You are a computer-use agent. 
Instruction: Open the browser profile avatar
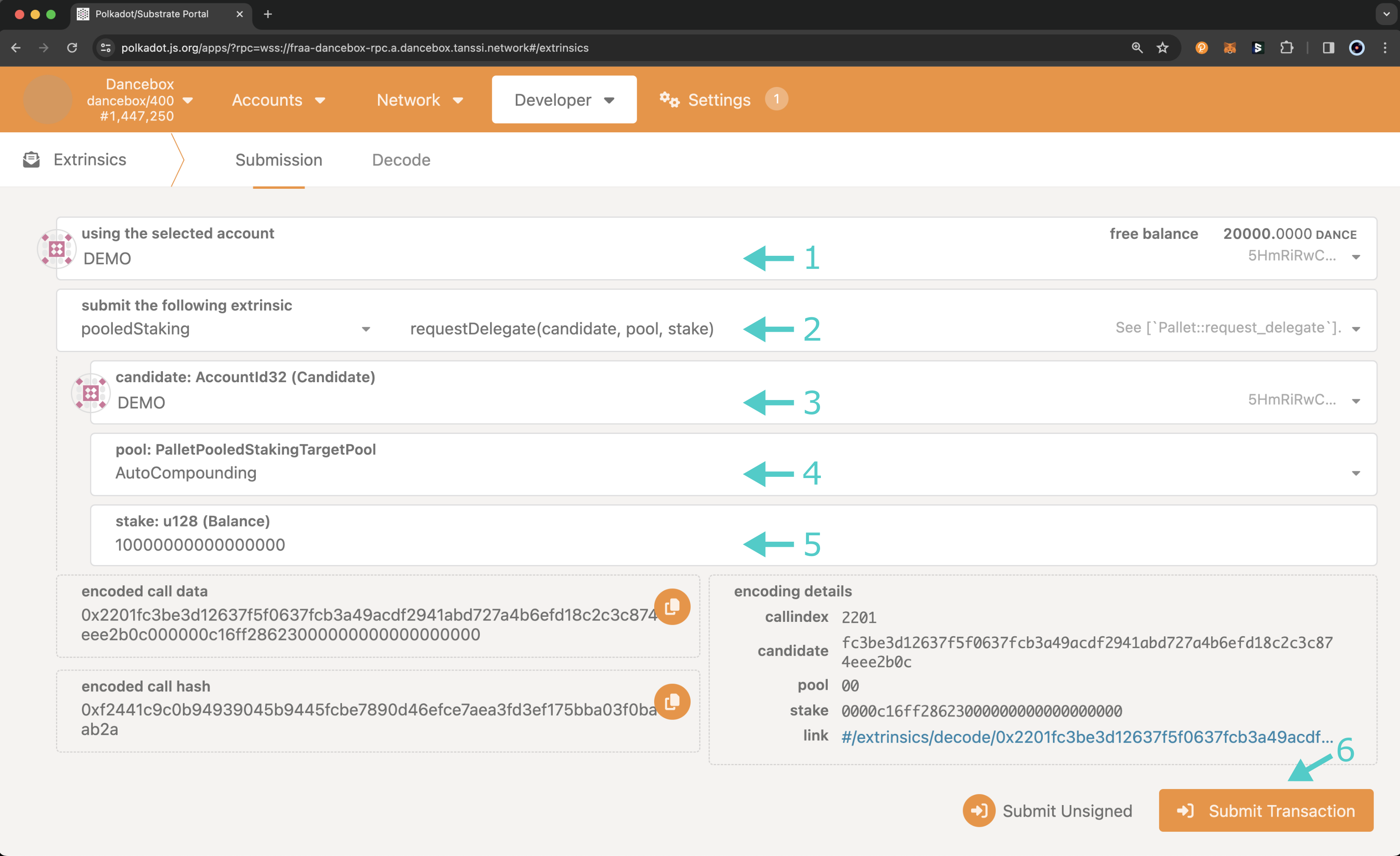pos(1357,48)
